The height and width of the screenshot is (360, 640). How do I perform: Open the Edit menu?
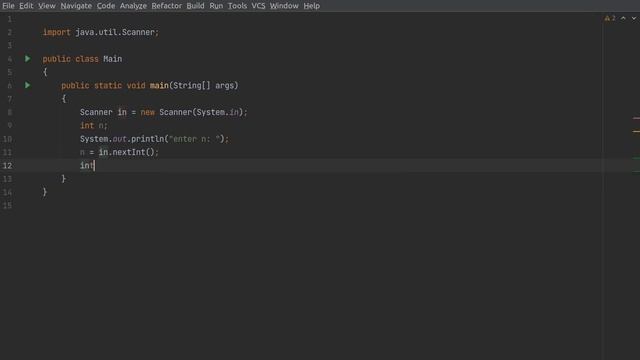point(26,6)
